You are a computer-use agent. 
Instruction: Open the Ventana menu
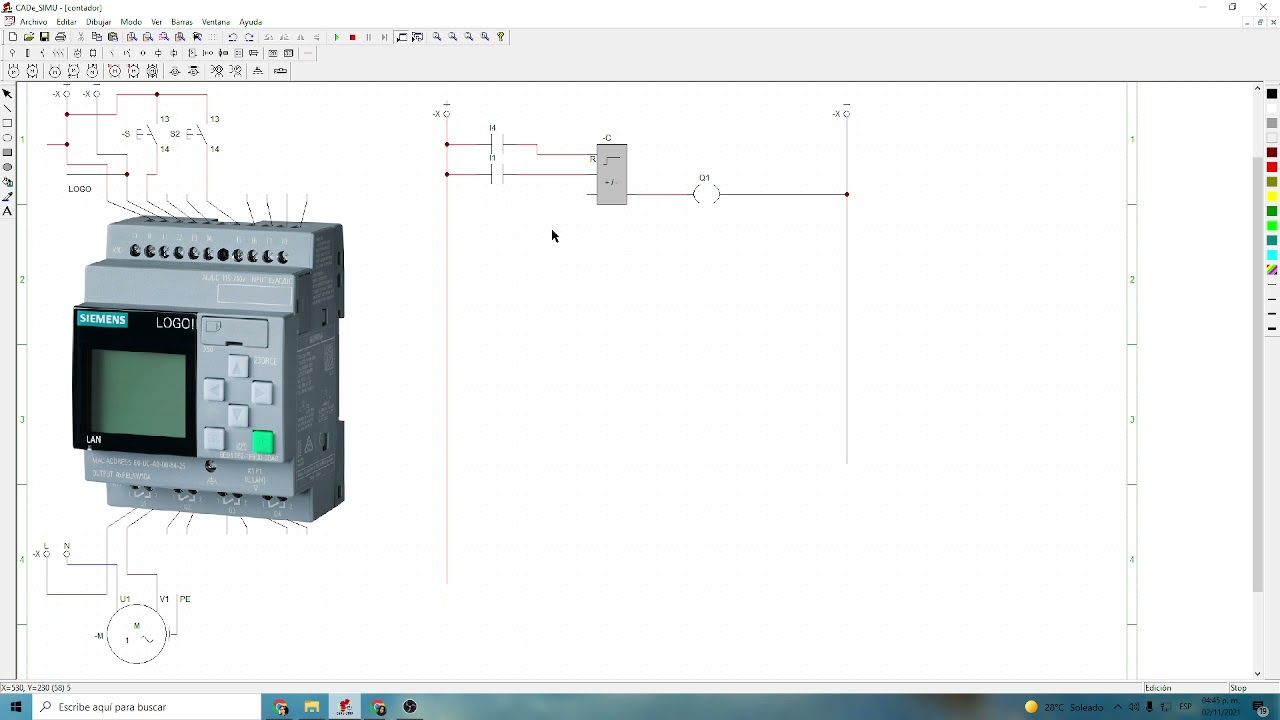click(x=216, y=22)
